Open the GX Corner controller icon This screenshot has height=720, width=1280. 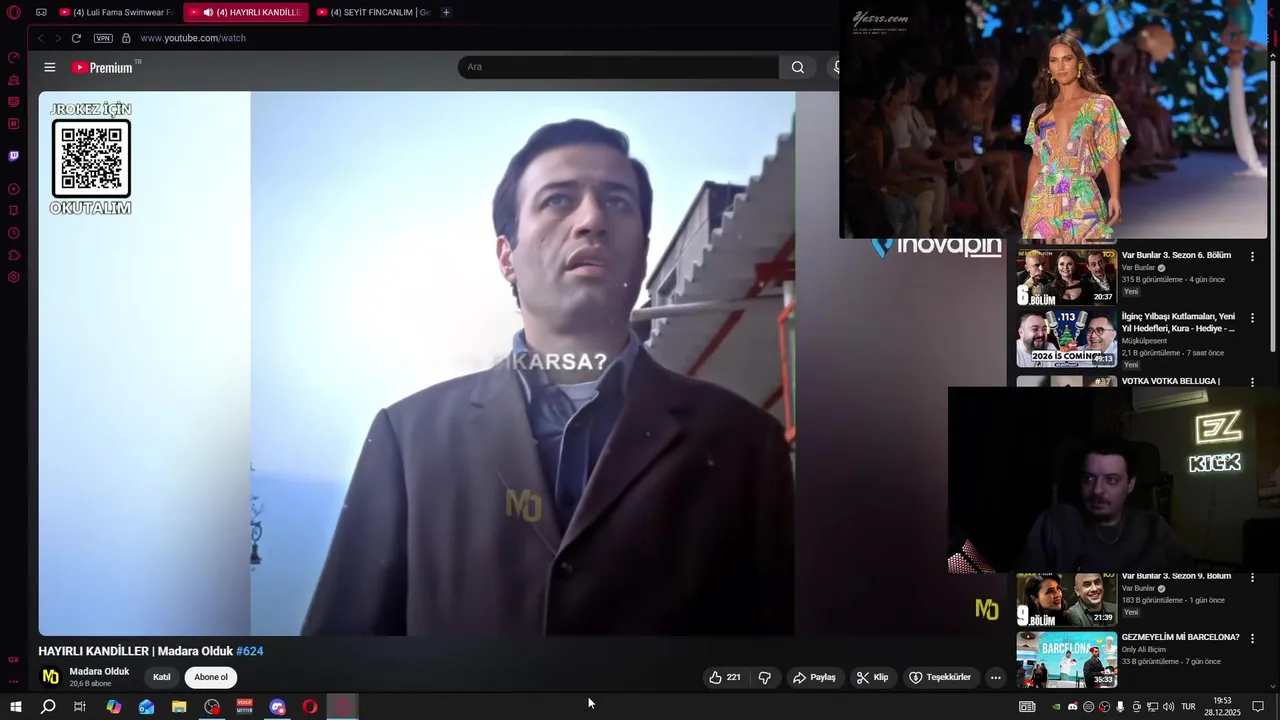[41, 13]
